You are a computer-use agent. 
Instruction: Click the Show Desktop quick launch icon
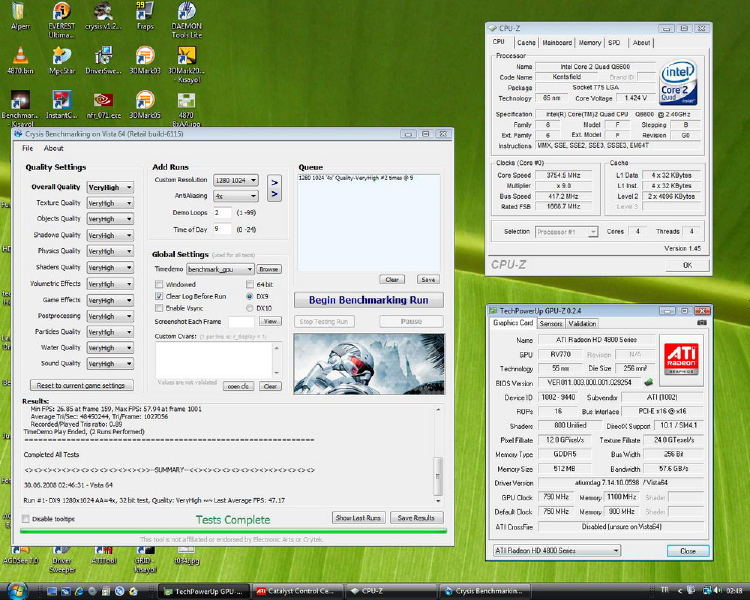52,591
